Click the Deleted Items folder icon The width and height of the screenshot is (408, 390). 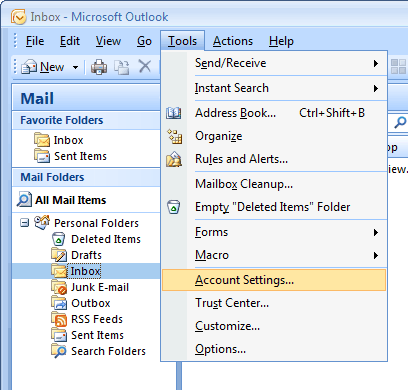coord(58,239)
